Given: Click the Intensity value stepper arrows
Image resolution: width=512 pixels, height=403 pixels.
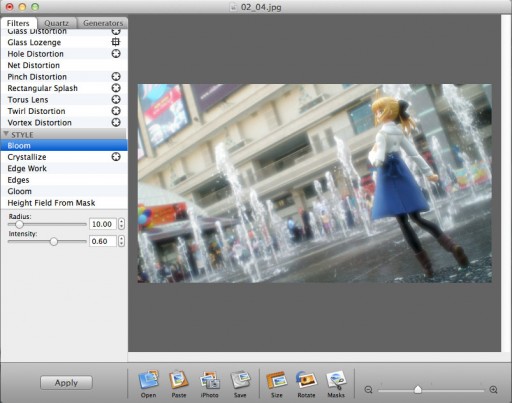Looking at the screenshot, I should (x=121, y=241).
